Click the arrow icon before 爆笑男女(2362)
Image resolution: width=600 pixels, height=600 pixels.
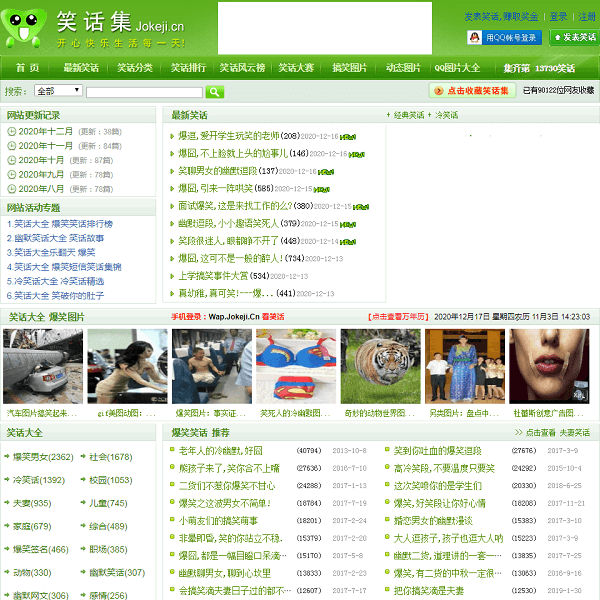(x=7, y=456)
